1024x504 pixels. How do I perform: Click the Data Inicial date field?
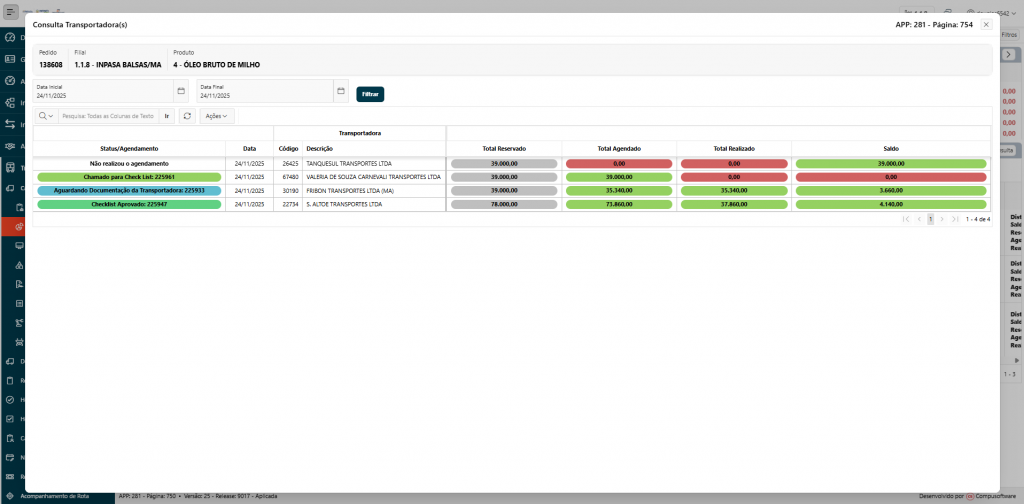(104, 91)
